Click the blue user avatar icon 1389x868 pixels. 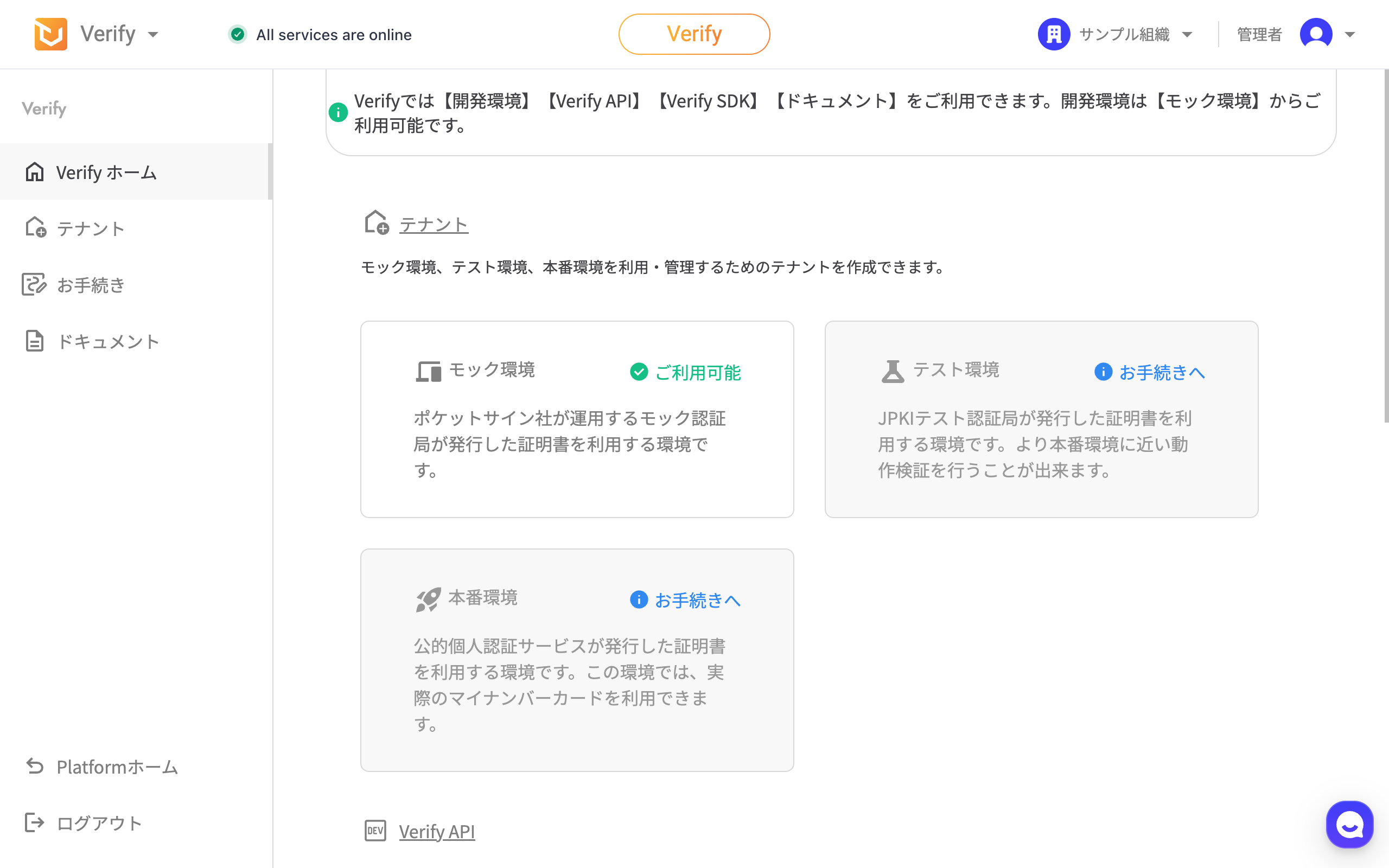click(1316, 34)
